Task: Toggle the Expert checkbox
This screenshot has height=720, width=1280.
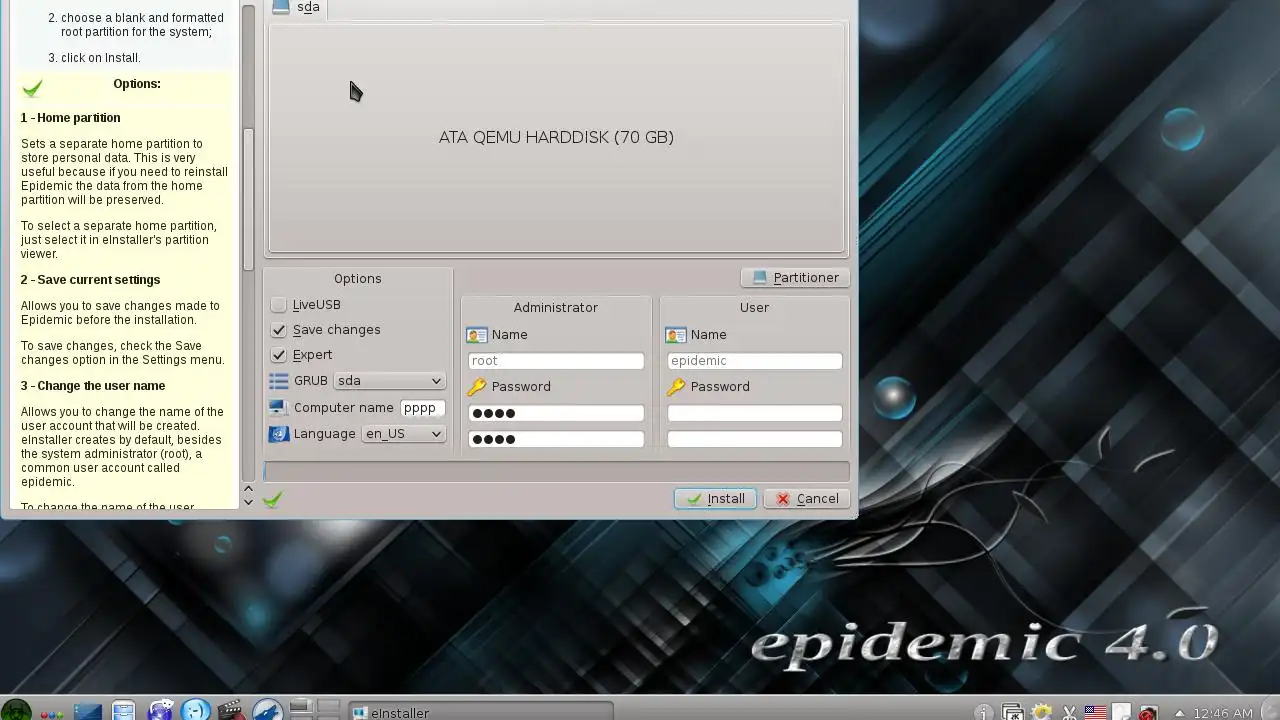Action: pyautogui.click(x=279, y=354)
